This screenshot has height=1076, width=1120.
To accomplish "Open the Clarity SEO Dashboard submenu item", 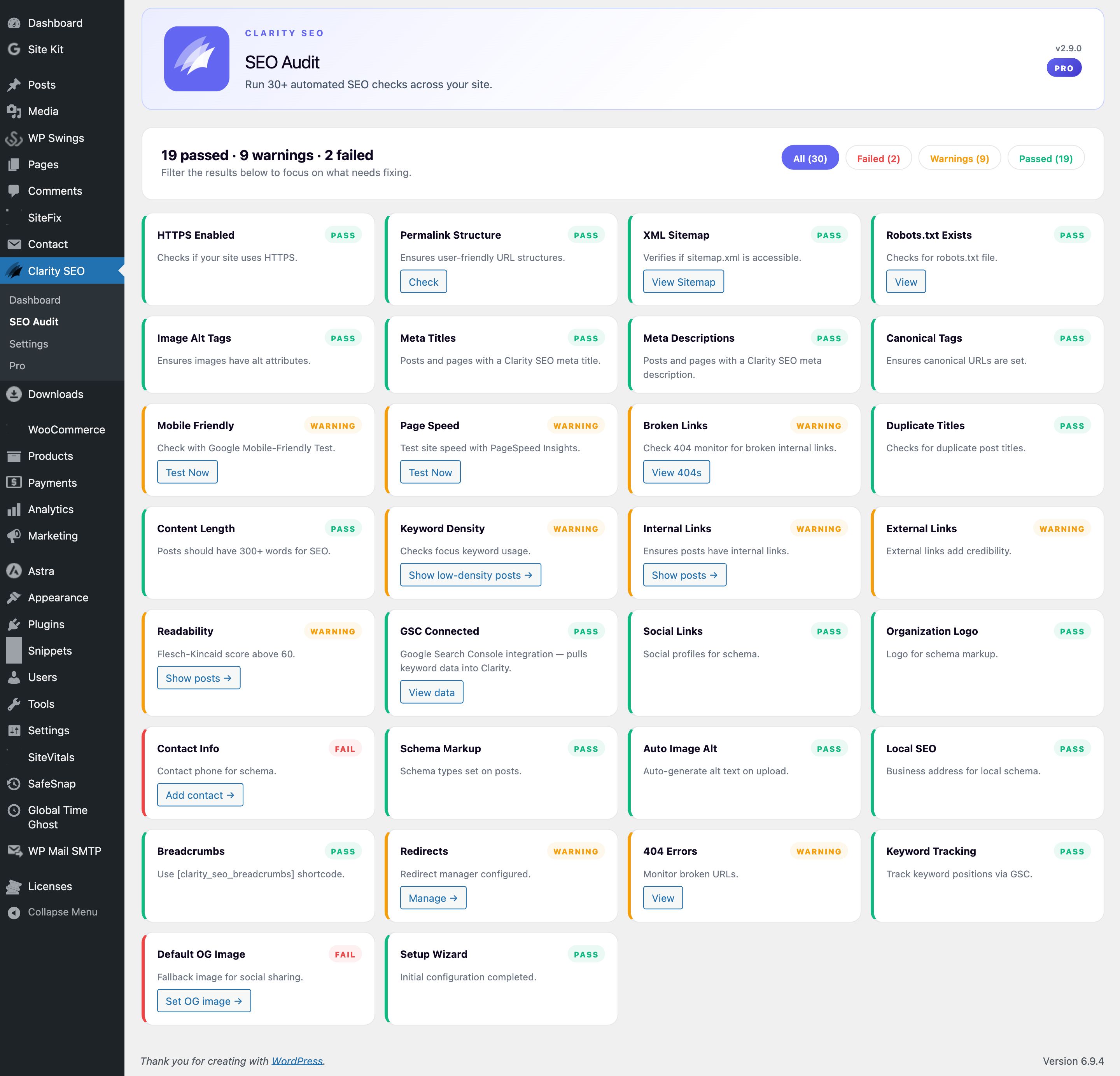I will pyautogui.click(x=35, y=300).
